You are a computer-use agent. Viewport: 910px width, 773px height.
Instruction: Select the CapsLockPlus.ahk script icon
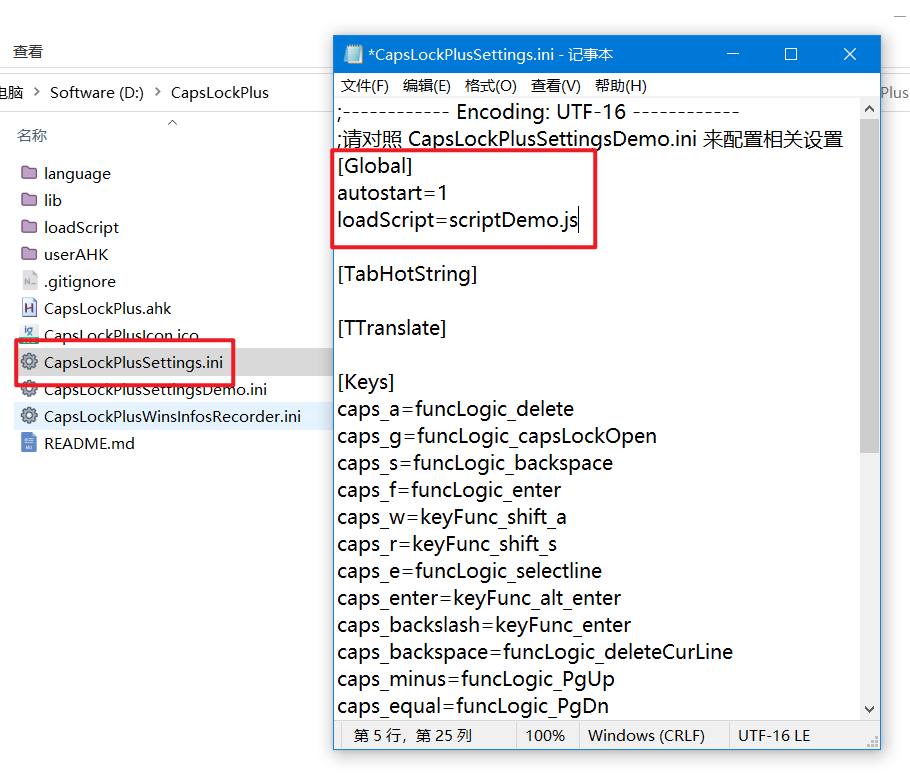[29, 308]
